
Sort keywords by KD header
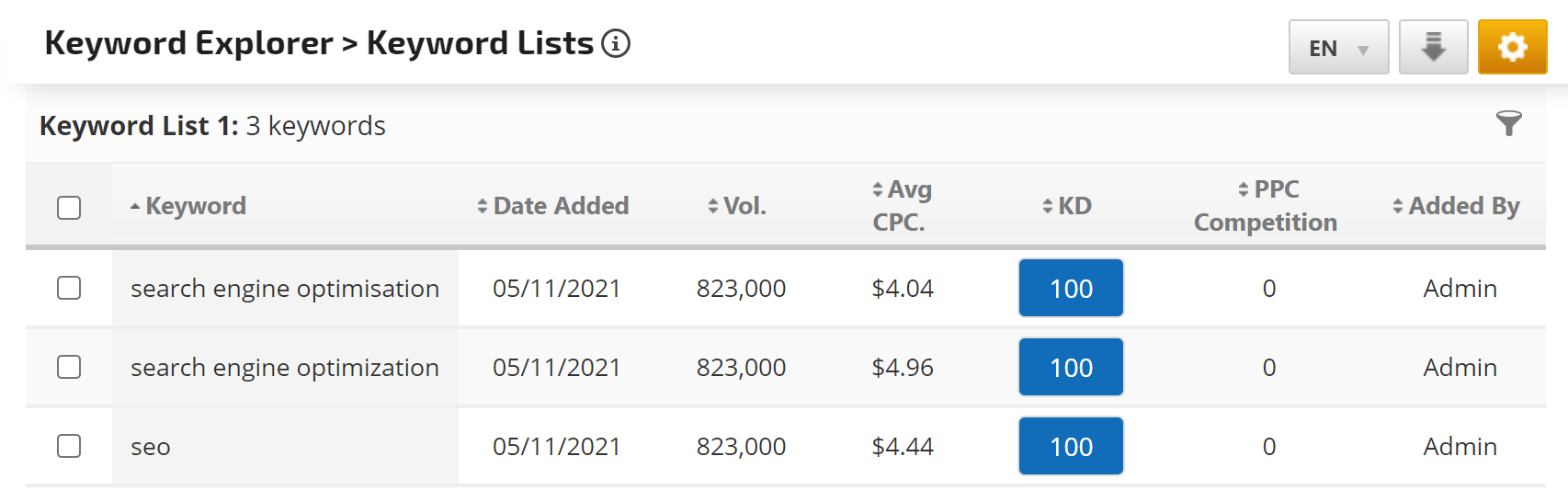[1067, 206]
